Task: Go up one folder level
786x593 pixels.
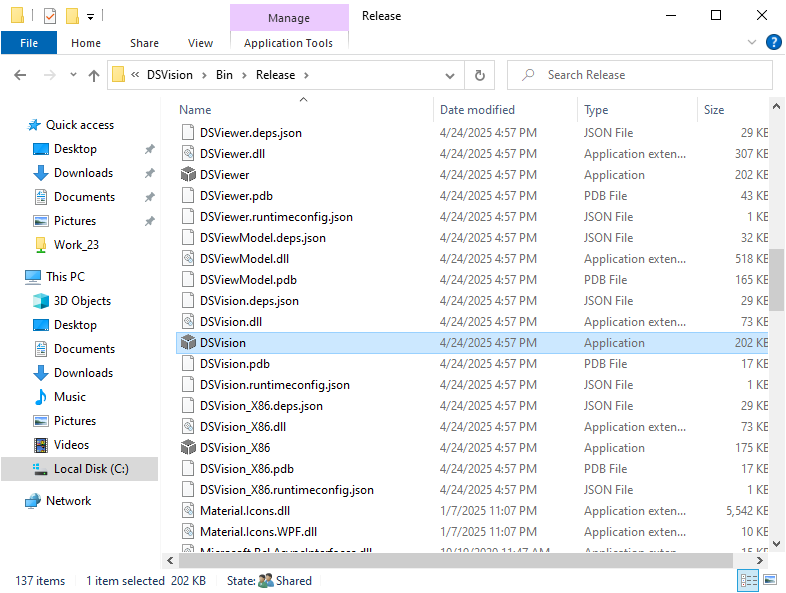Action: click(x=94, y=75)
